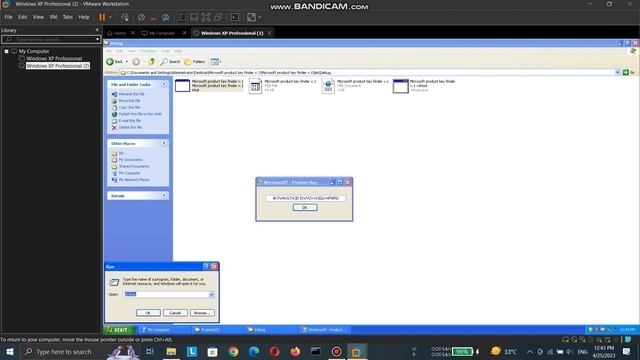This screenshot has height=360, width=640.
Task: Switch to Unity mode icon
Action: tap(218, 17)
